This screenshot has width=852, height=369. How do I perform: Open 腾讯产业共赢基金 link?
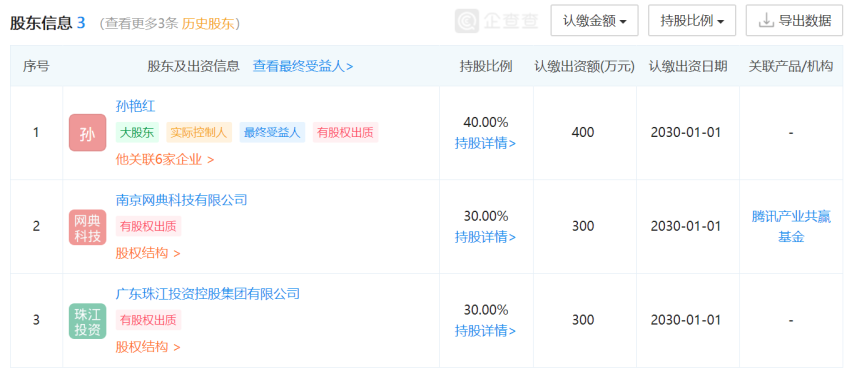pyautogui.click(x=791, y=227)
